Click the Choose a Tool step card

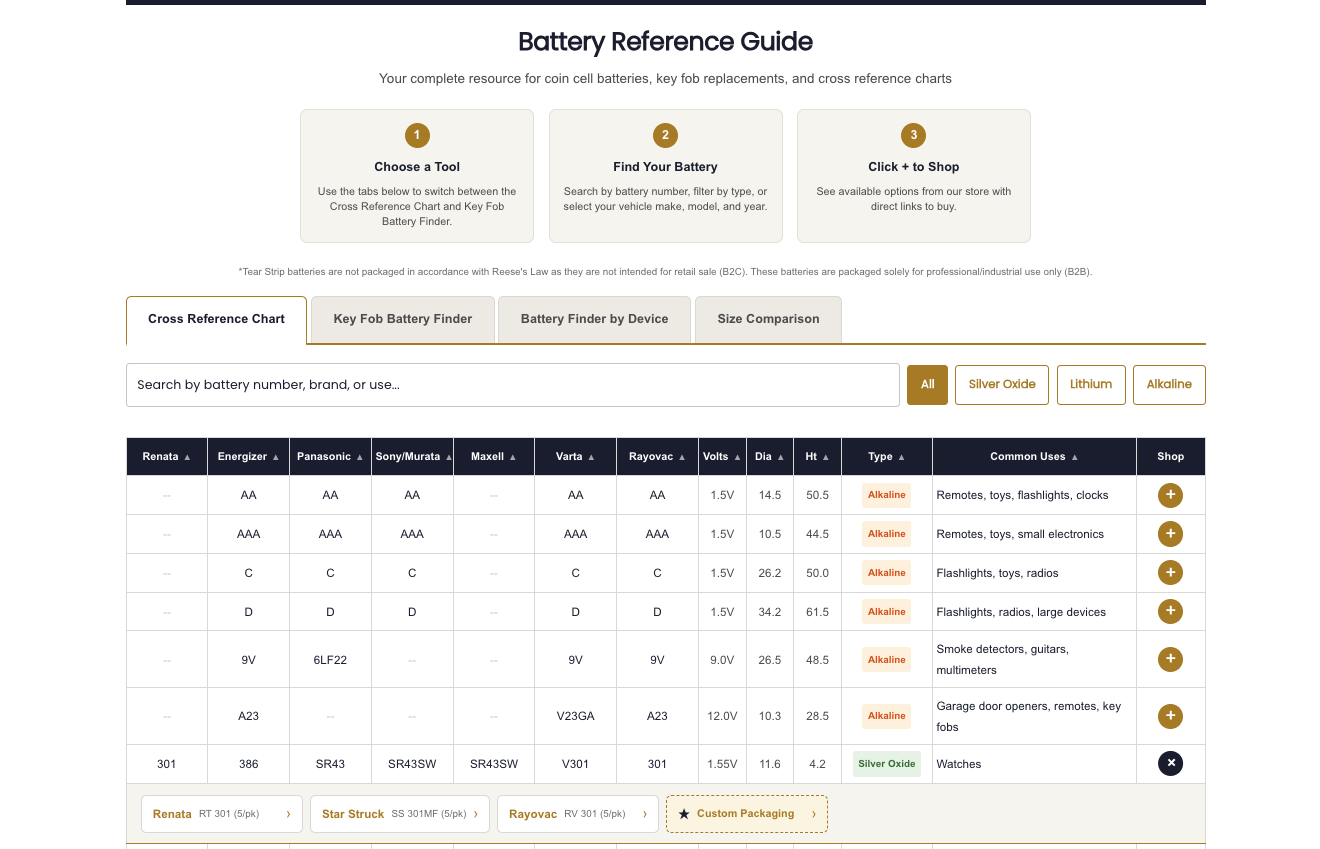click(417, 176)
